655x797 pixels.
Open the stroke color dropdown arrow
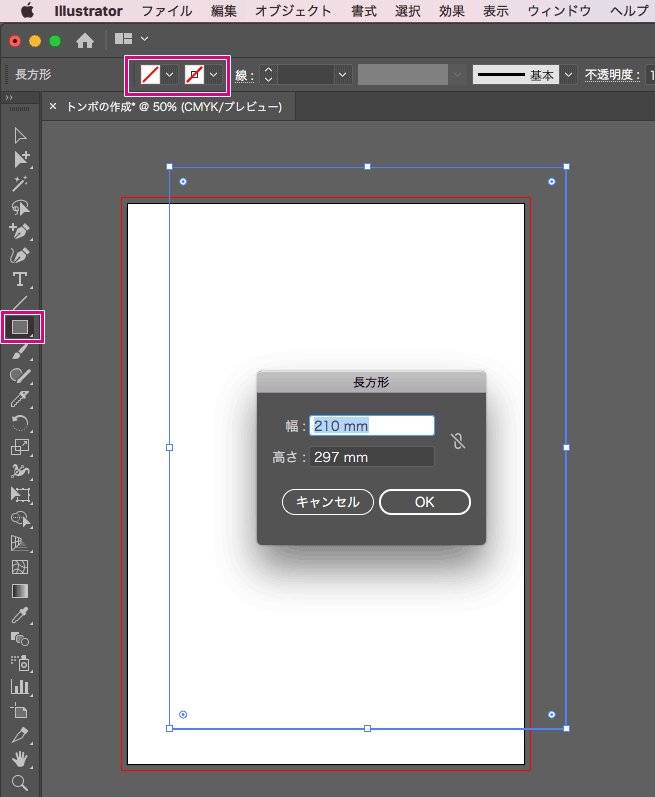(214, 75)
